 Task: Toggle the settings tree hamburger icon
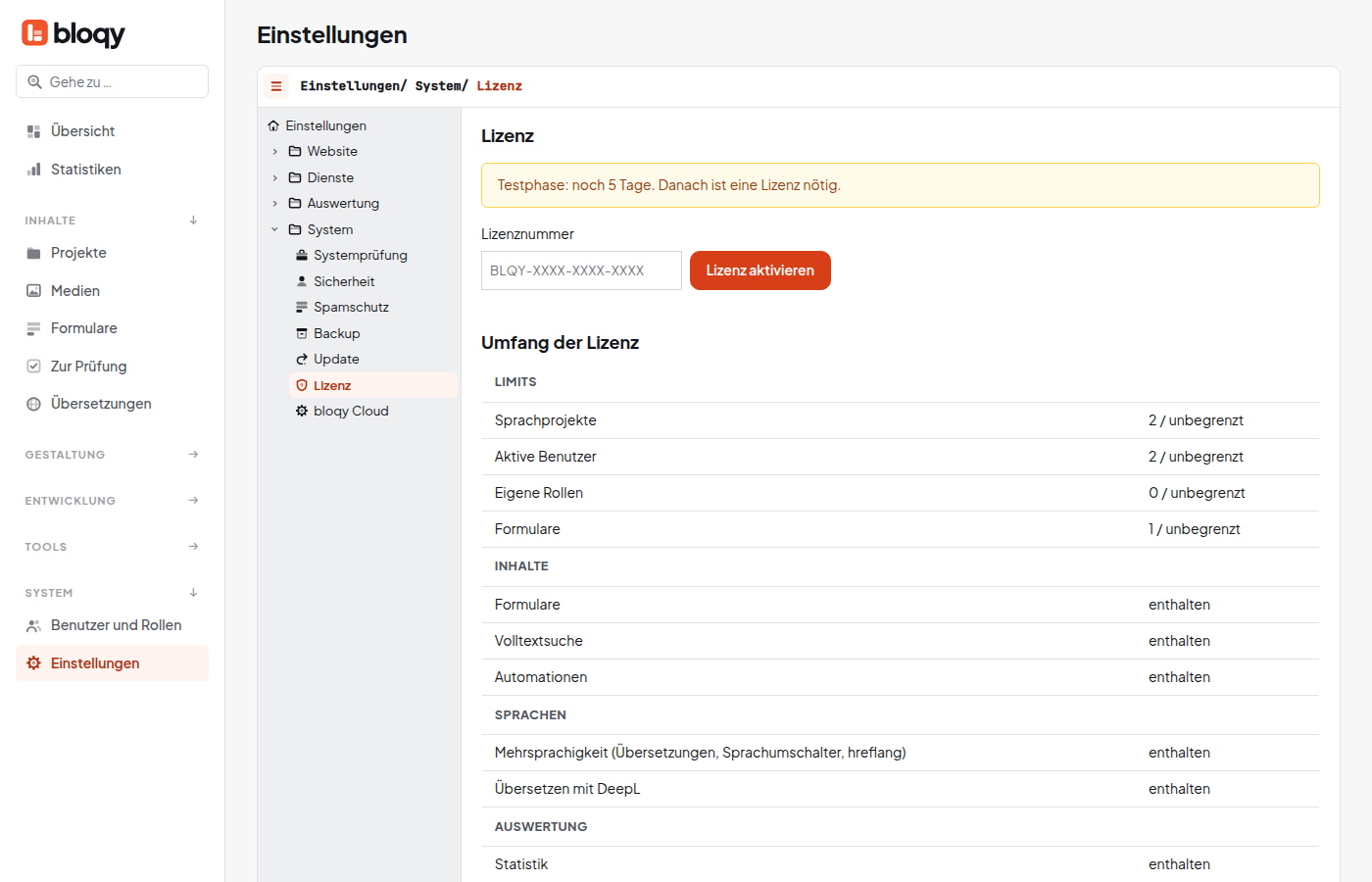276,86
